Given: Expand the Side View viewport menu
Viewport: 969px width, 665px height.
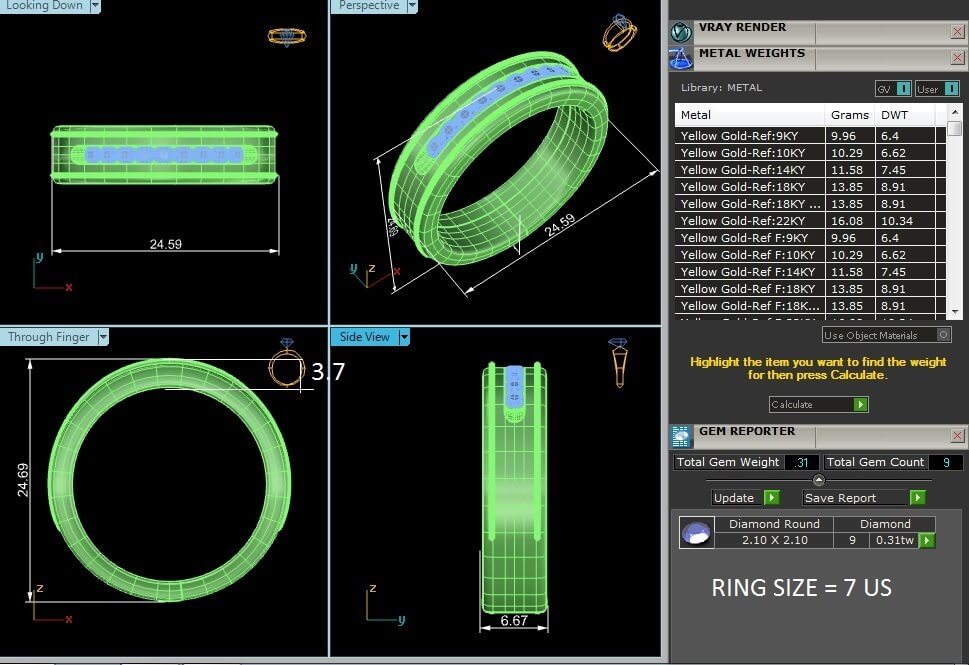Looking at the screenshot, I should (x=404, y=338).
